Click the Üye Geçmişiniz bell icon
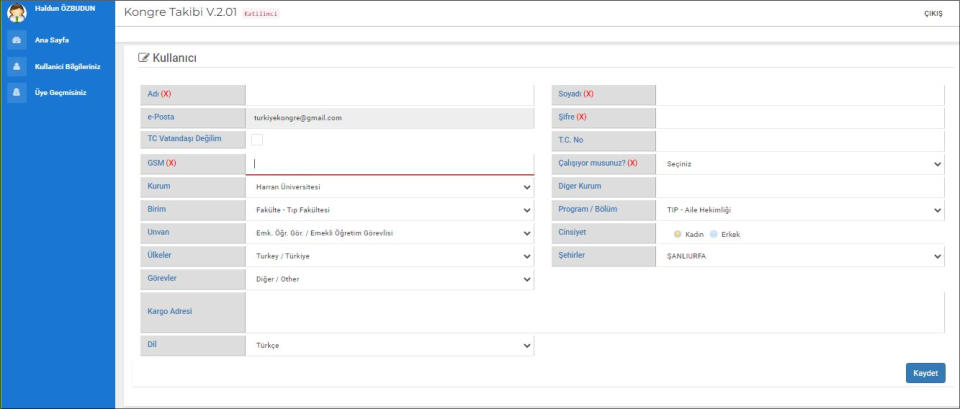 tap(17, 92)
